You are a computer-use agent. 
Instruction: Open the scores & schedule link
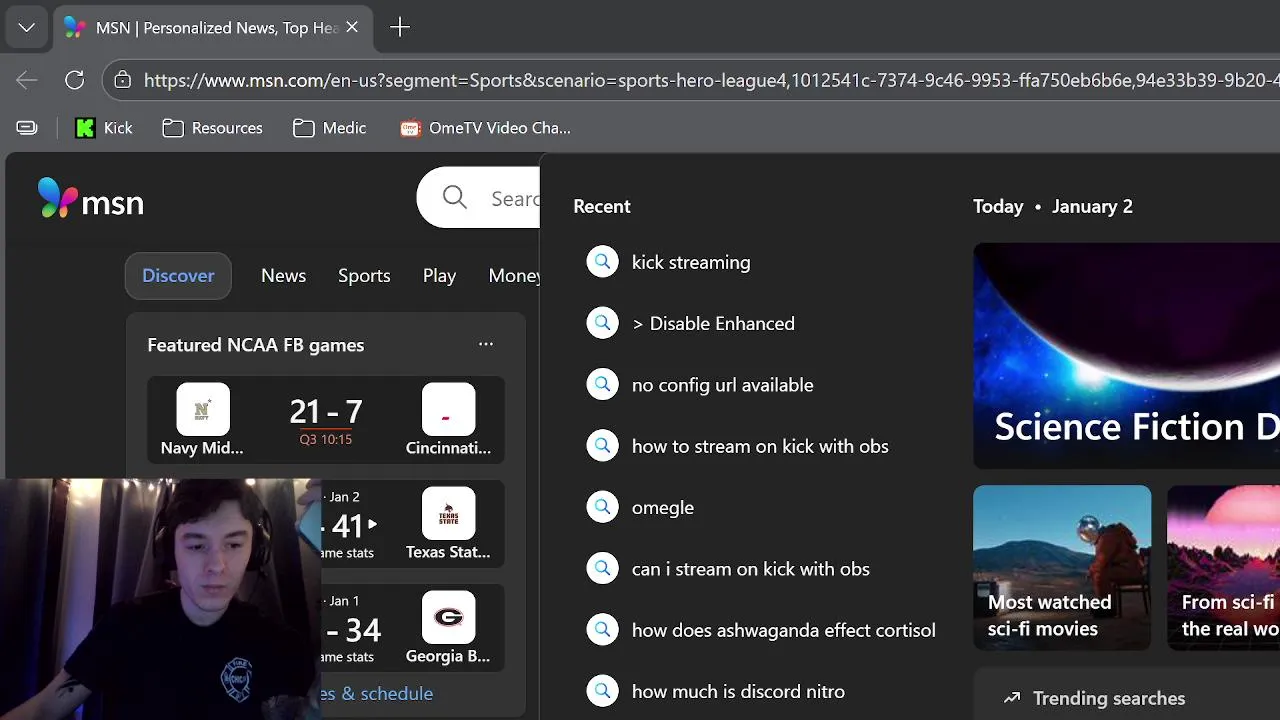coord(377,694)
